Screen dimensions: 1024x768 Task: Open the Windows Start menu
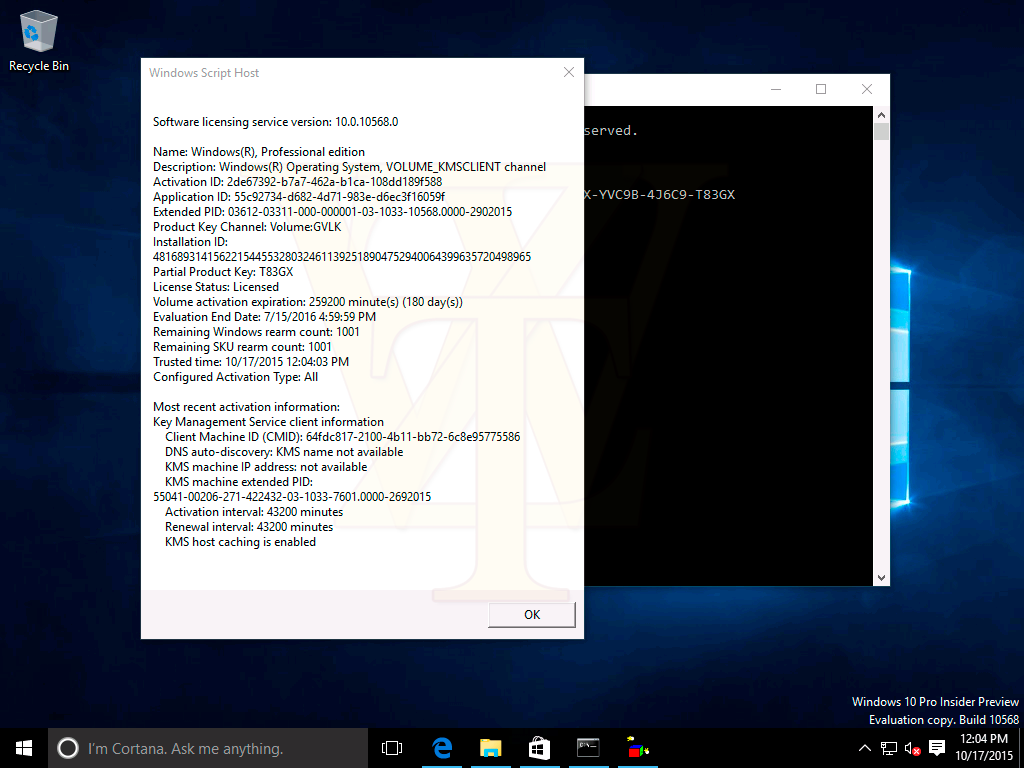point(24,748)
